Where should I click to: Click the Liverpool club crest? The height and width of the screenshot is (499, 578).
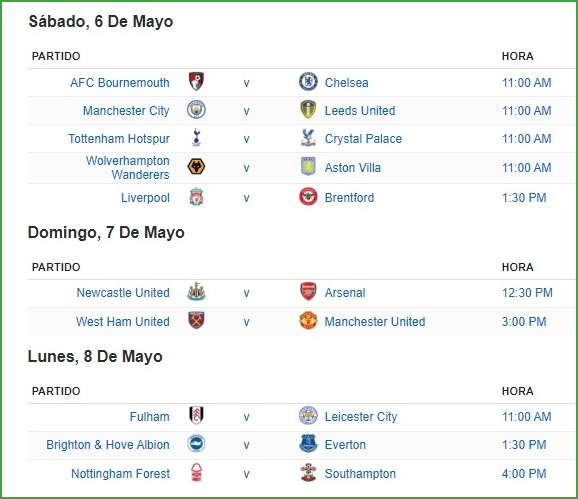click(196, 196)
